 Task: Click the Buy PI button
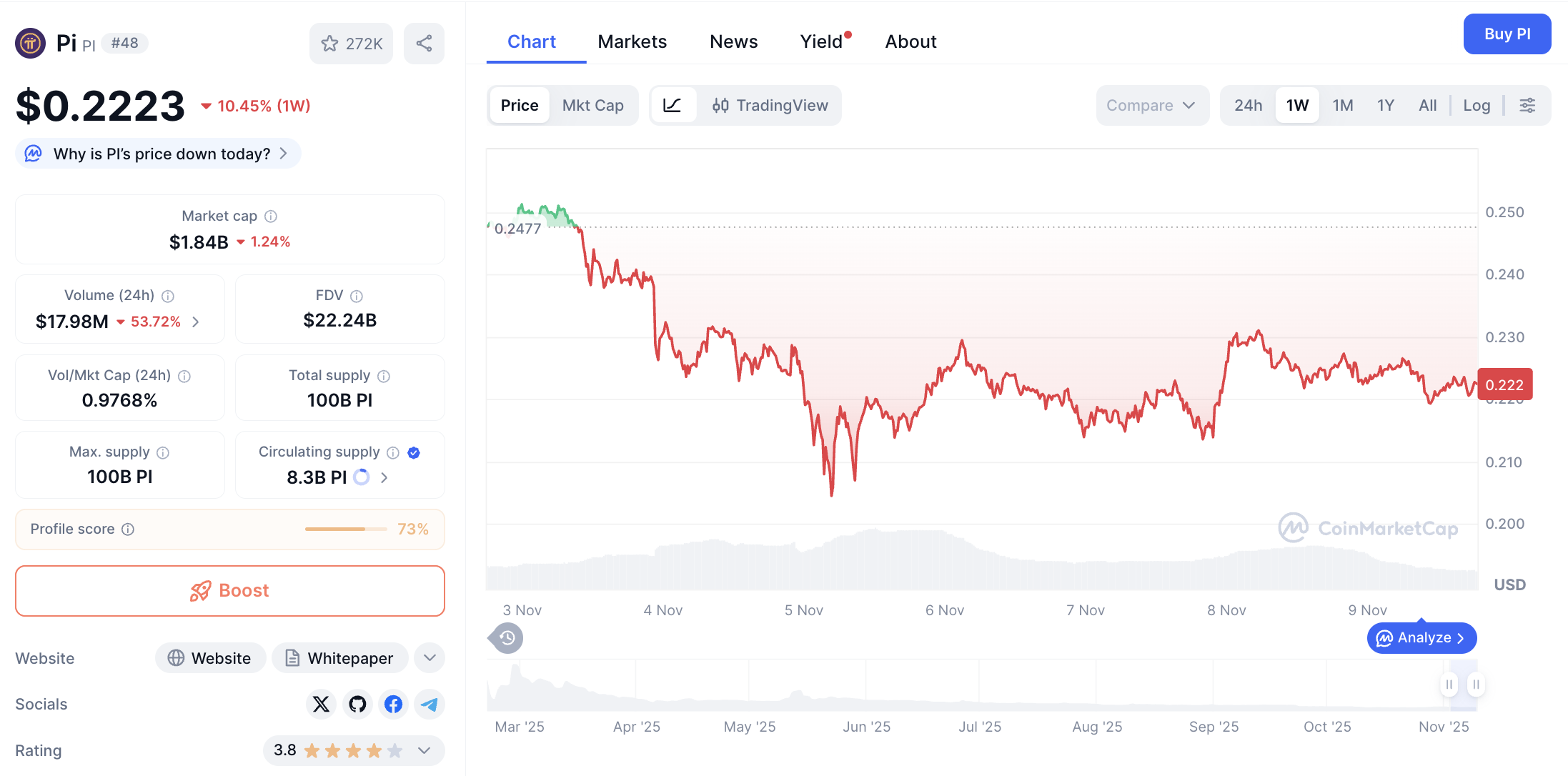tap(1507, 34)
